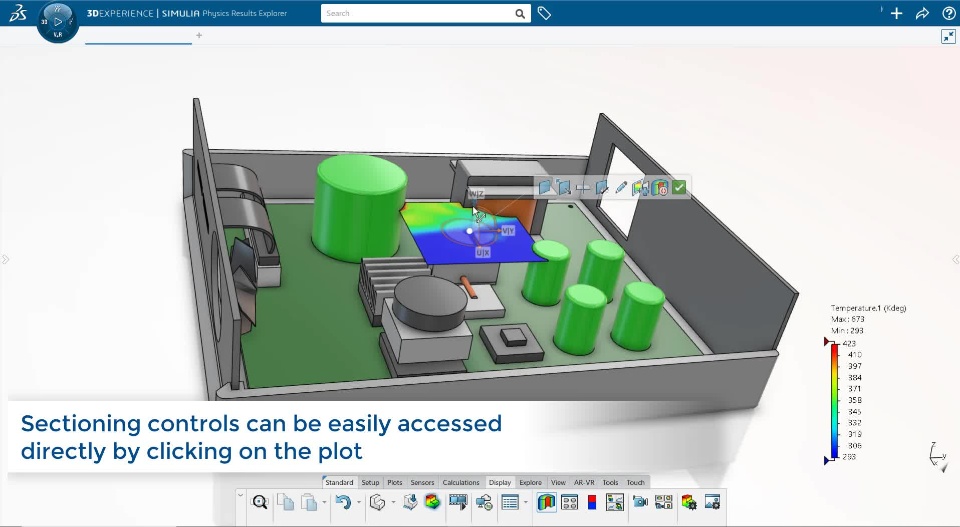960x527 pixels.
Task: Click the red-blue color swatch icon
Action: click(591, 503)
